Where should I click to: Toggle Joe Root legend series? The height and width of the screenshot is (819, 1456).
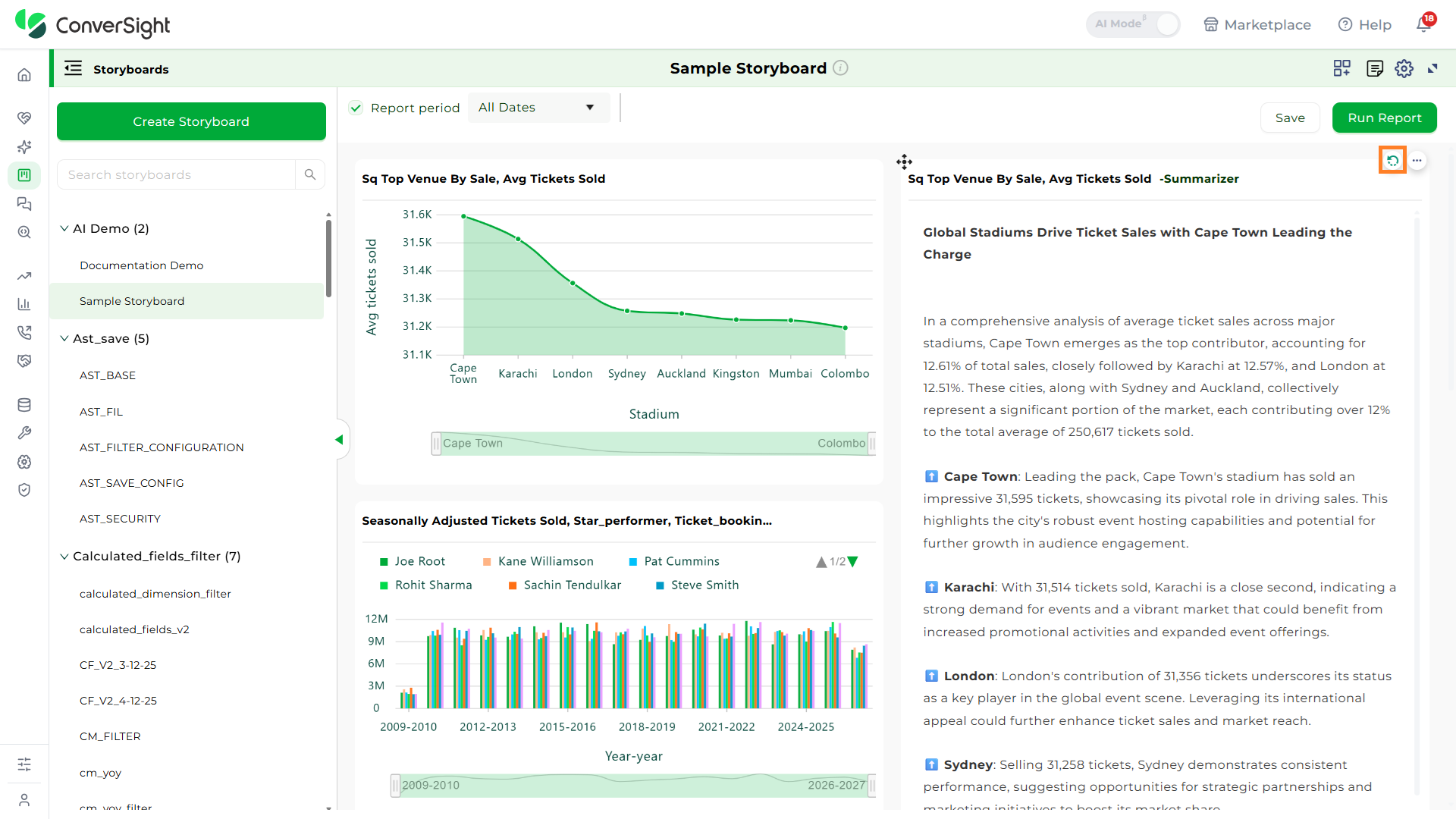tap(413, 561)
